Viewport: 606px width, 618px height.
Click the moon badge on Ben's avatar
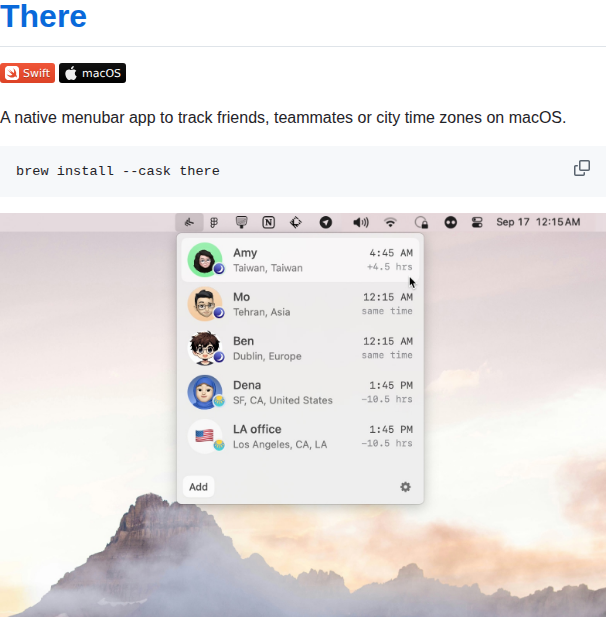219,357
